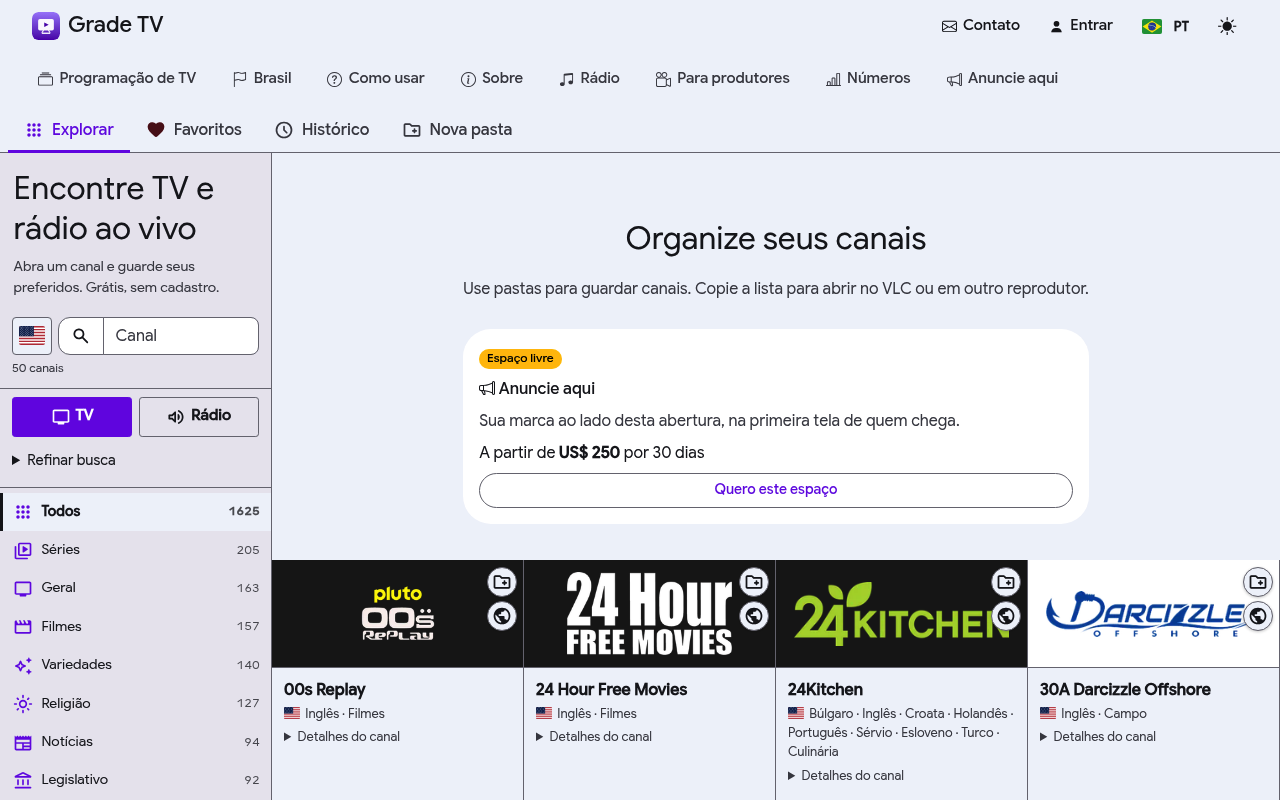Switch to the Histórico tab
Viewport: 1280px width, 800px height.
[322, 130]
